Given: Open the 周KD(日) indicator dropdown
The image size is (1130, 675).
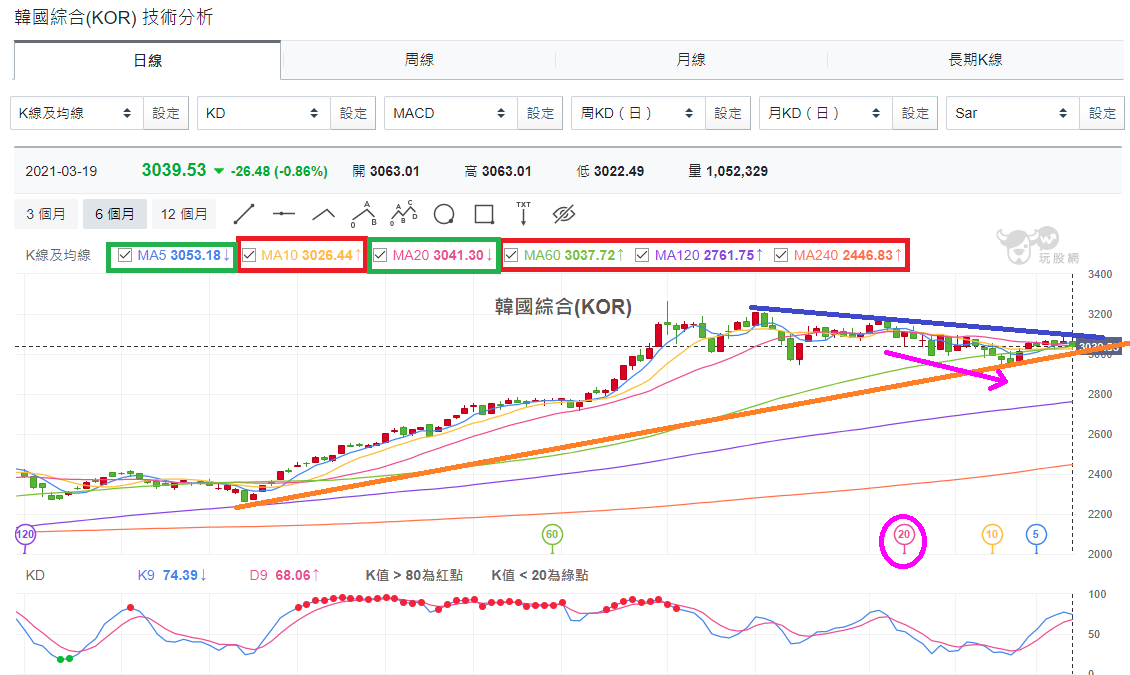Looking at the screenshot, I should point(639,113).
